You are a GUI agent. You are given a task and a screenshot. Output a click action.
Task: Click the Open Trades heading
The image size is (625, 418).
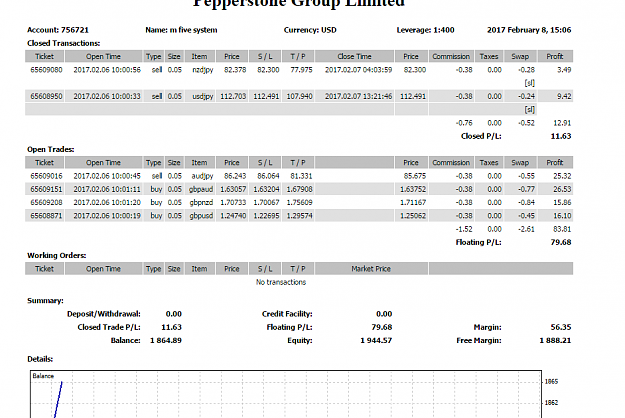coord(51,149)
